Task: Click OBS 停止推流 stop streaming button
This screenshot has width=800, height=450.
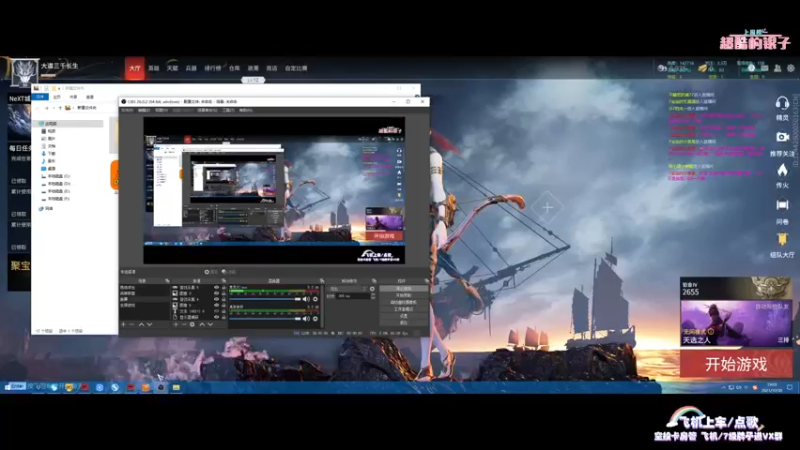Action: tap(404, 288)
